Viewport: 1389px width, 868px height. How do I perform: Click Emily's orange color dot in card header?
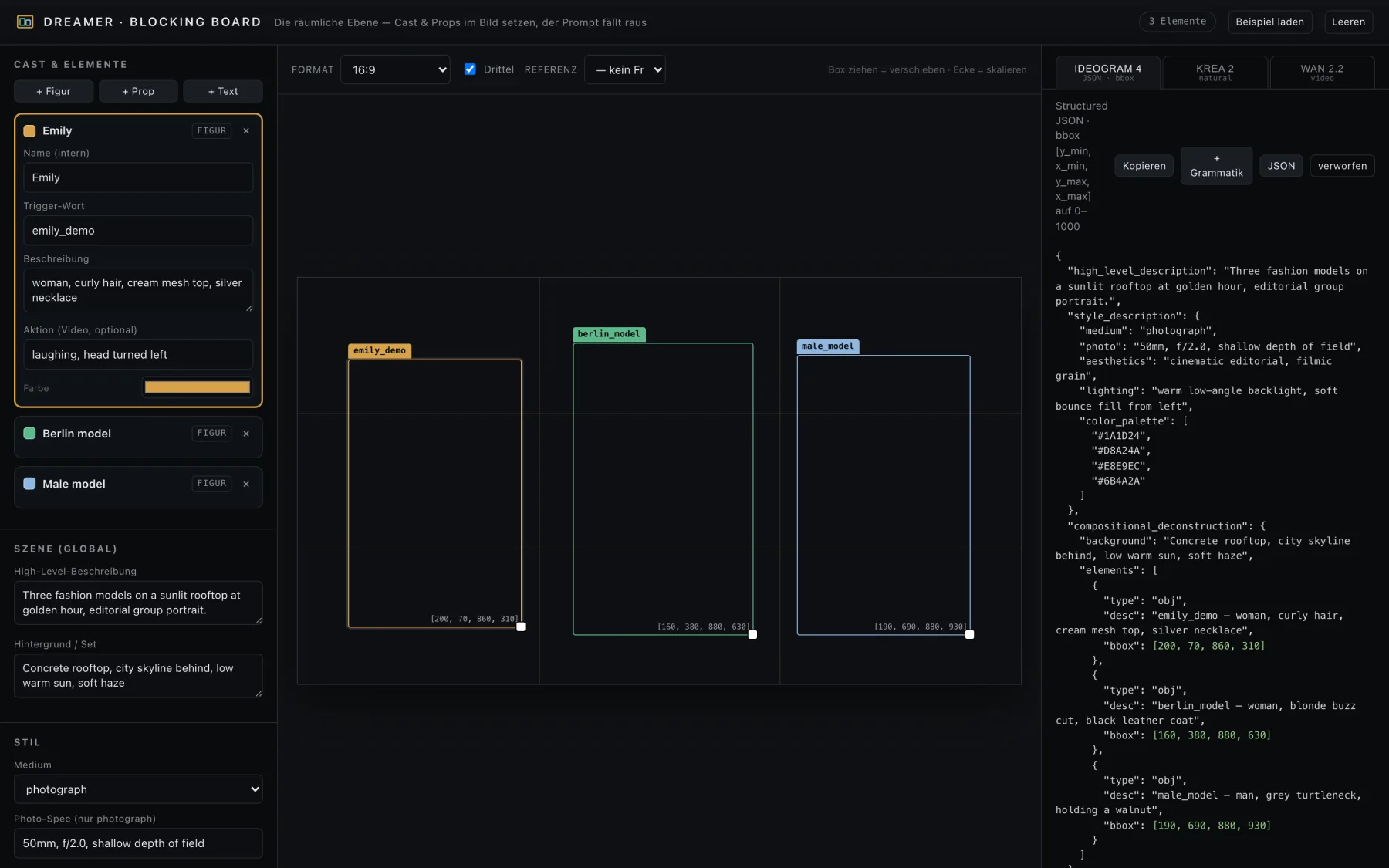point(29,131)
